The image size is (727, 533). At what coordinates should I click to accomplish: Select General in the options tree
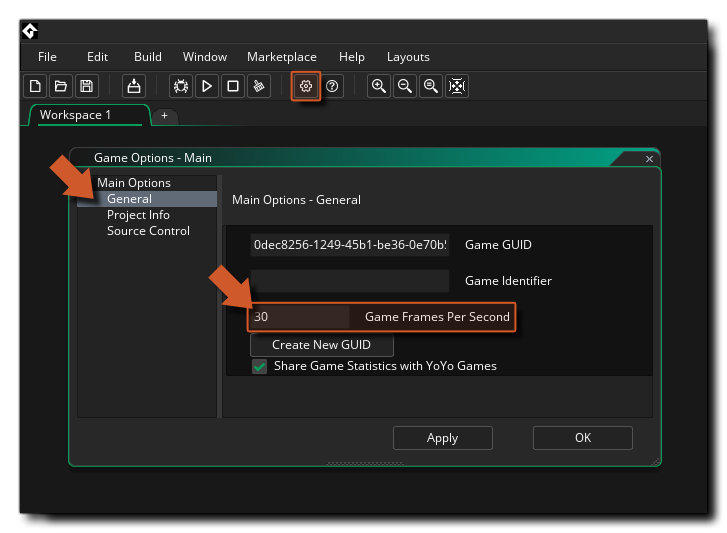point(147,199)
